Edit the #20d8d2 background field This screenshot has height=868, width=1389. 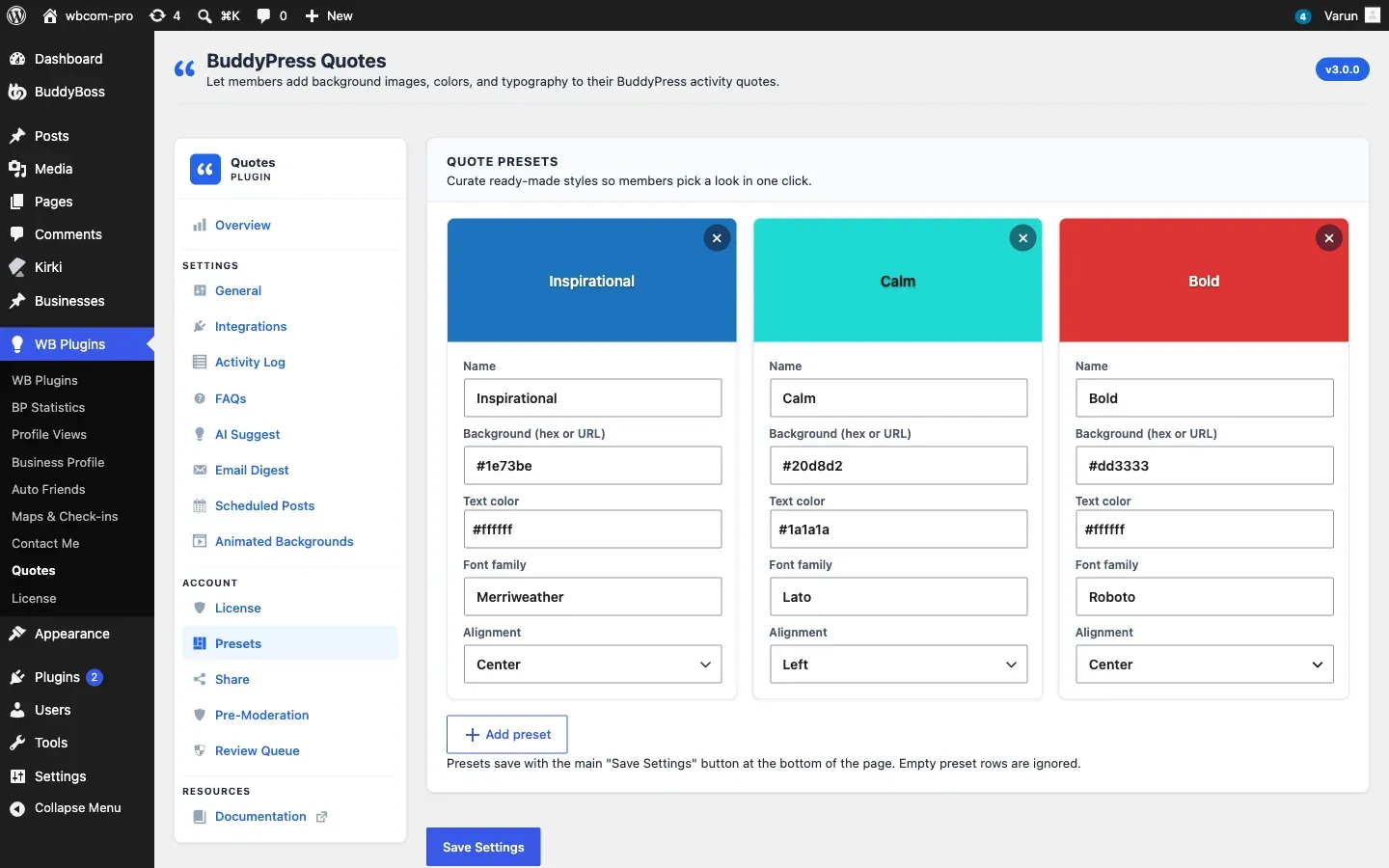point(898,466)
